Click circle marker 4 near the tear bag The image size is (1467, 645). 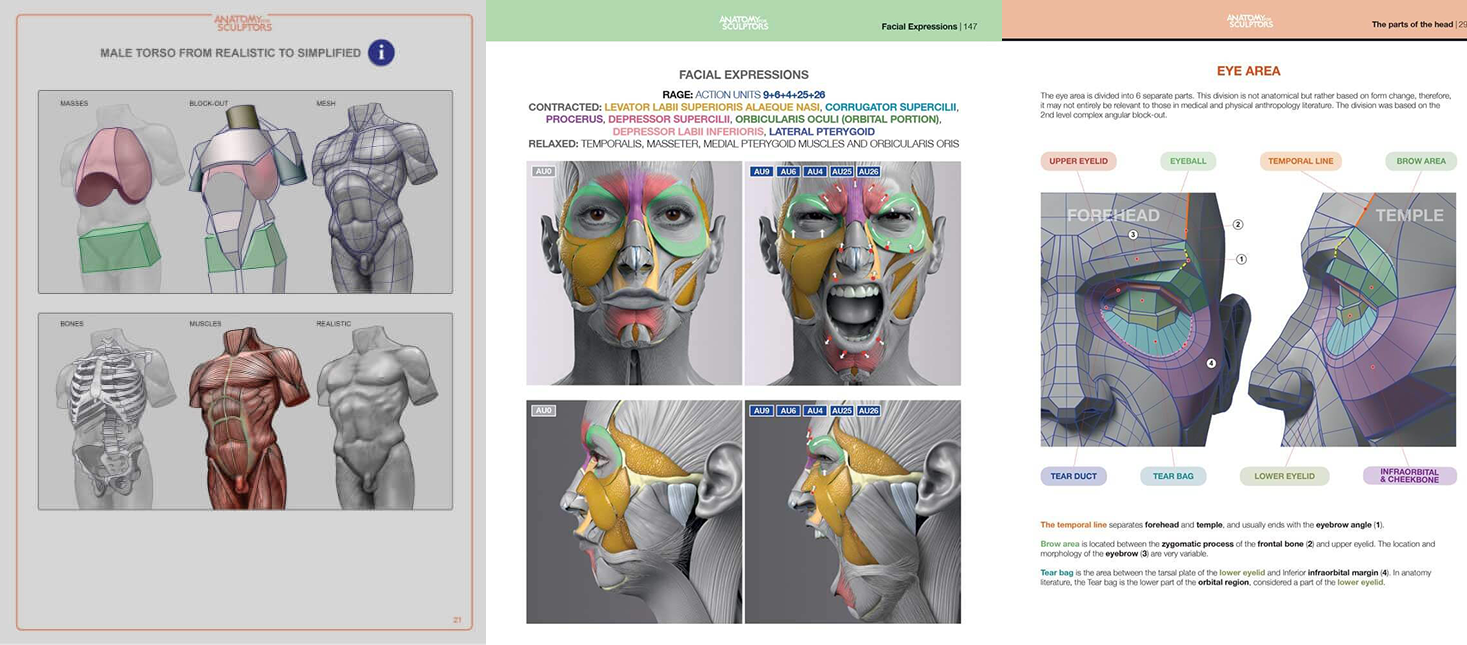[x=1211, y=362]
